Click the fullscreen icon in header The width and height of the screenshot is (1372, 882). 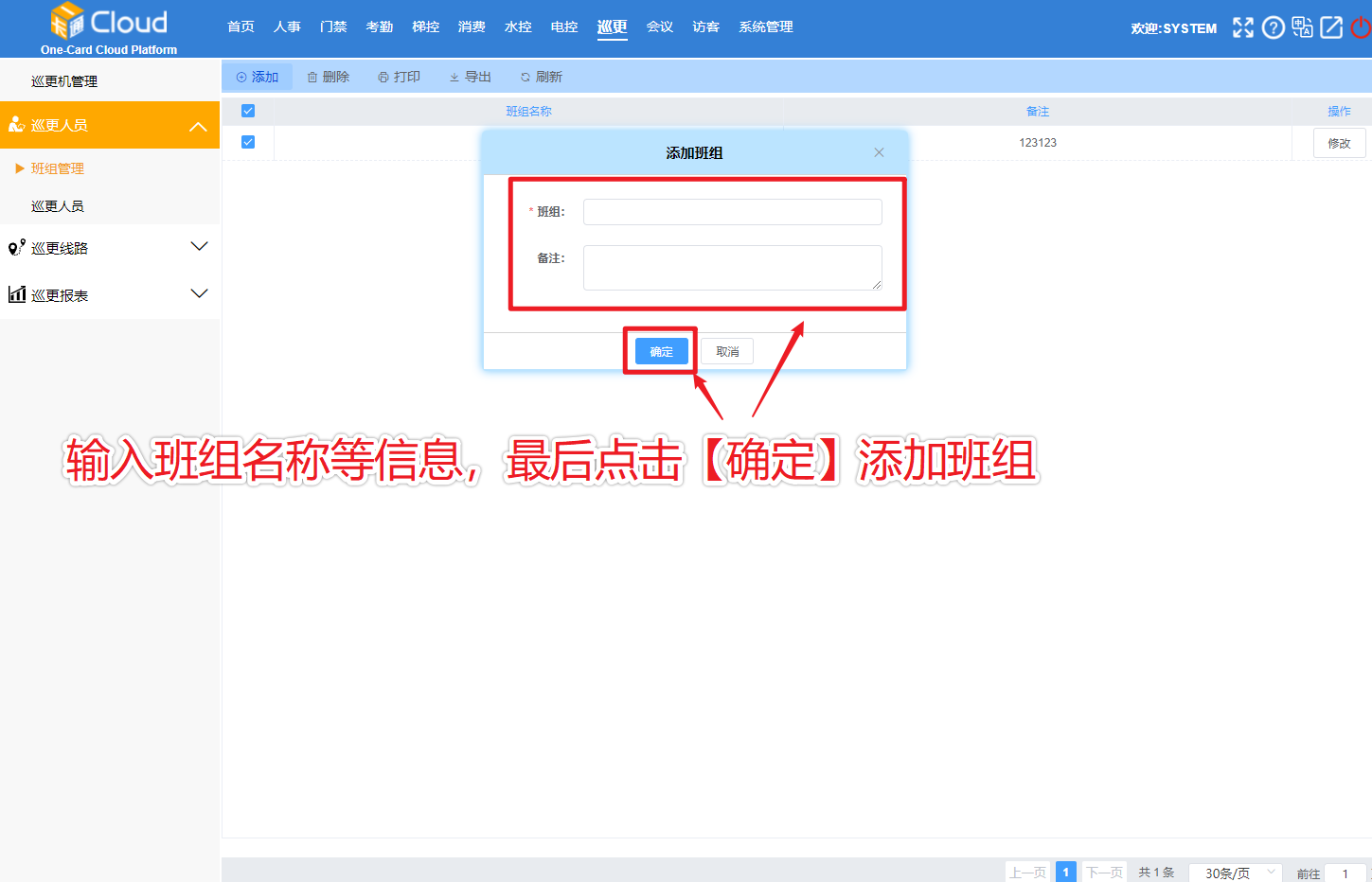(x=1242, y=27)
